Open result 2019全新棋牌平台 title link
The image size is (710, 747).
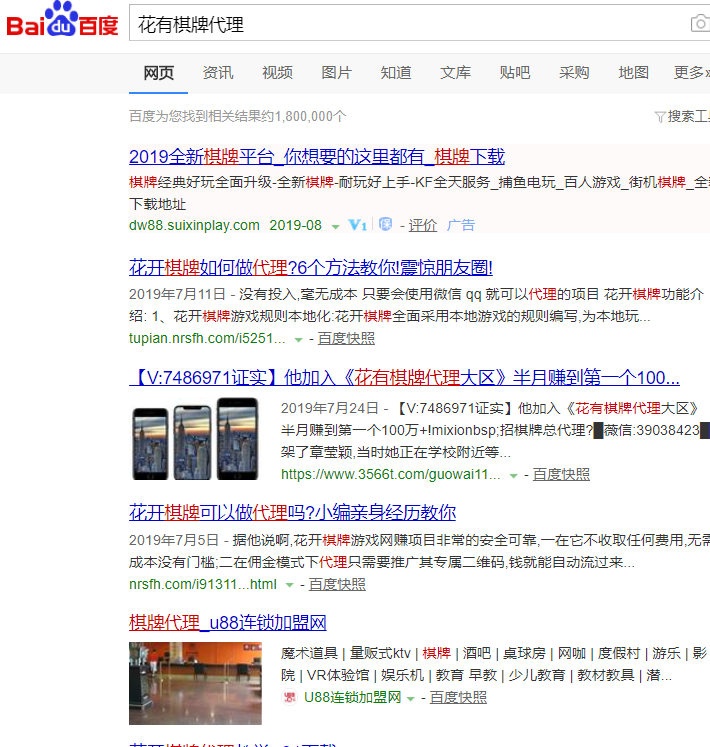(317, 157)
